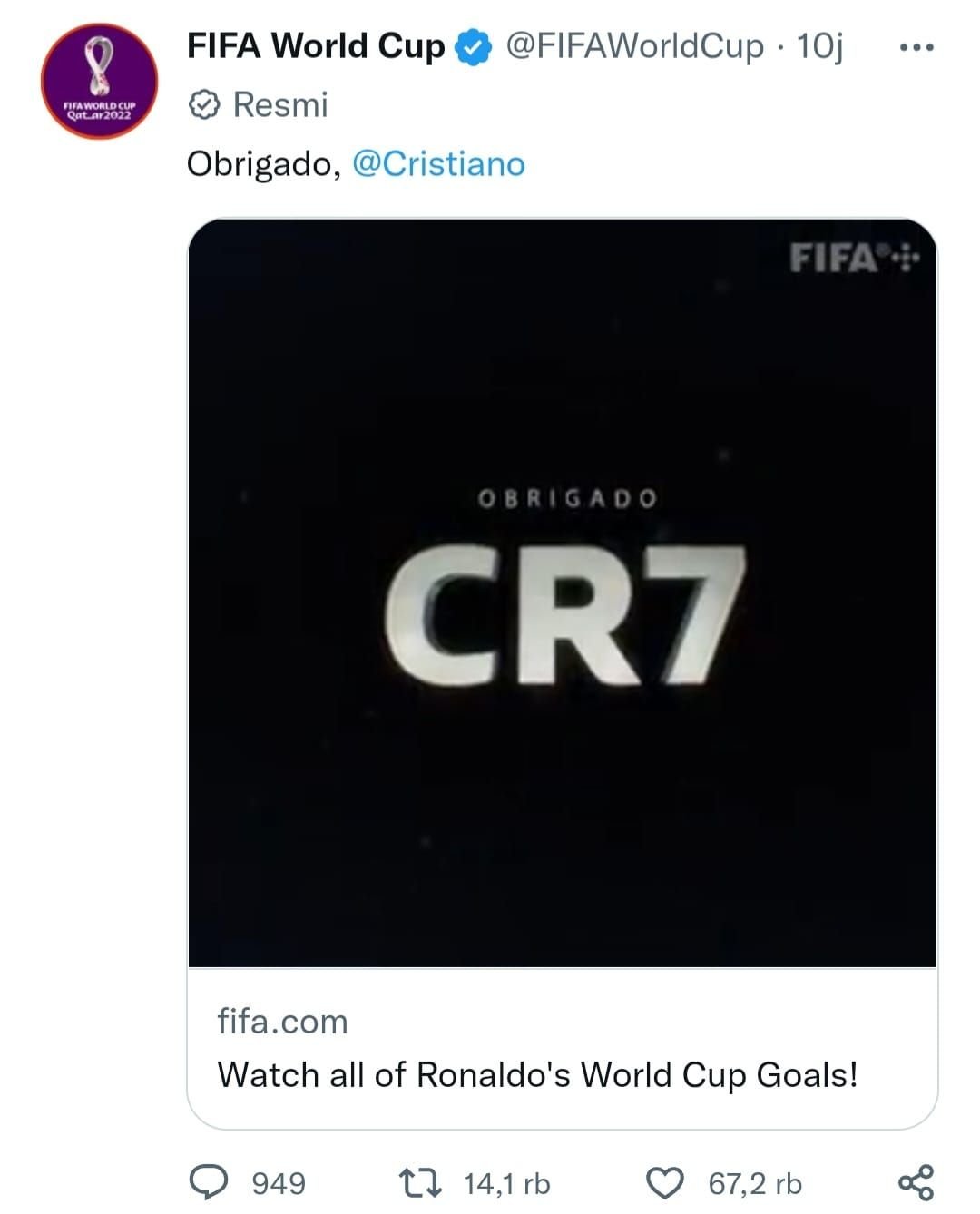Viewport: 980px width, 1214px height.
Task: Open the FIFA World Cup profile avatar
Action: point(100,82)
